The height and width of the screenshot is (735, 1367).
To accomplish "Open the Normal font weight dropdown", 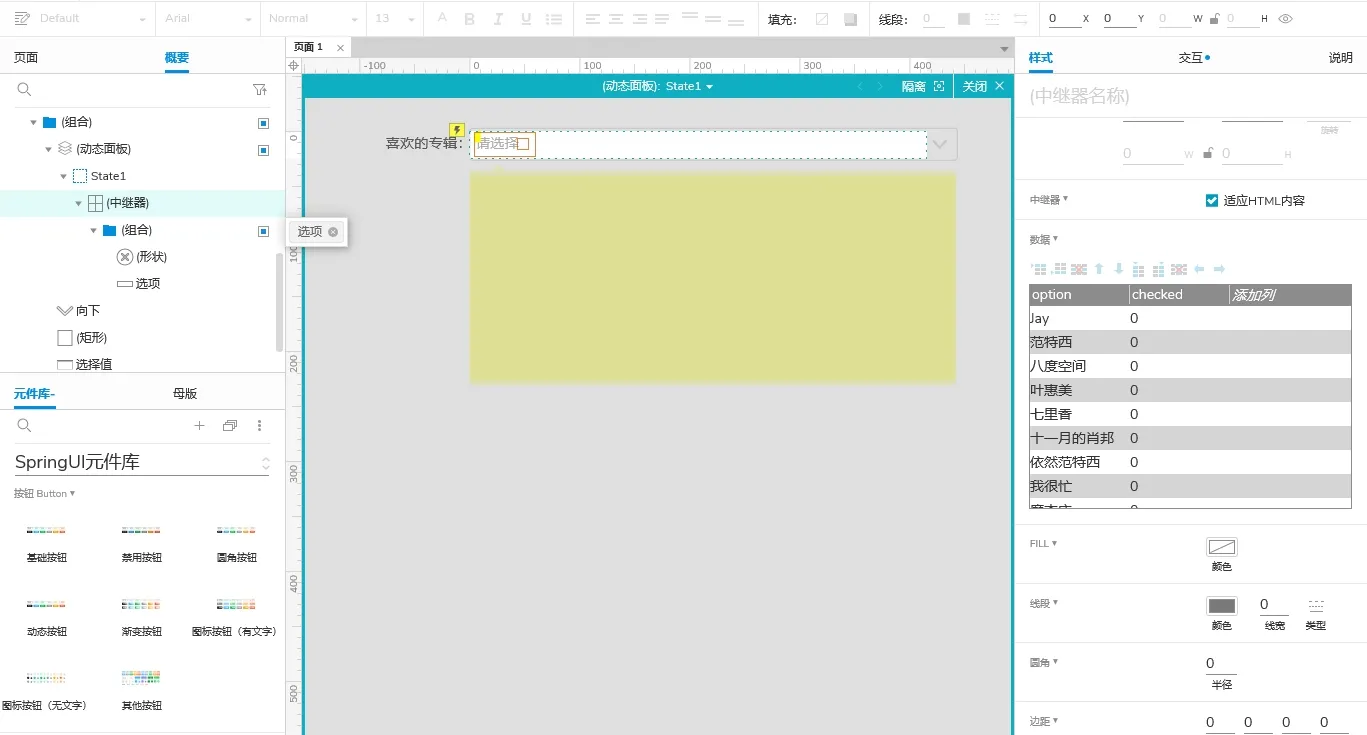I will pos(313,19).
